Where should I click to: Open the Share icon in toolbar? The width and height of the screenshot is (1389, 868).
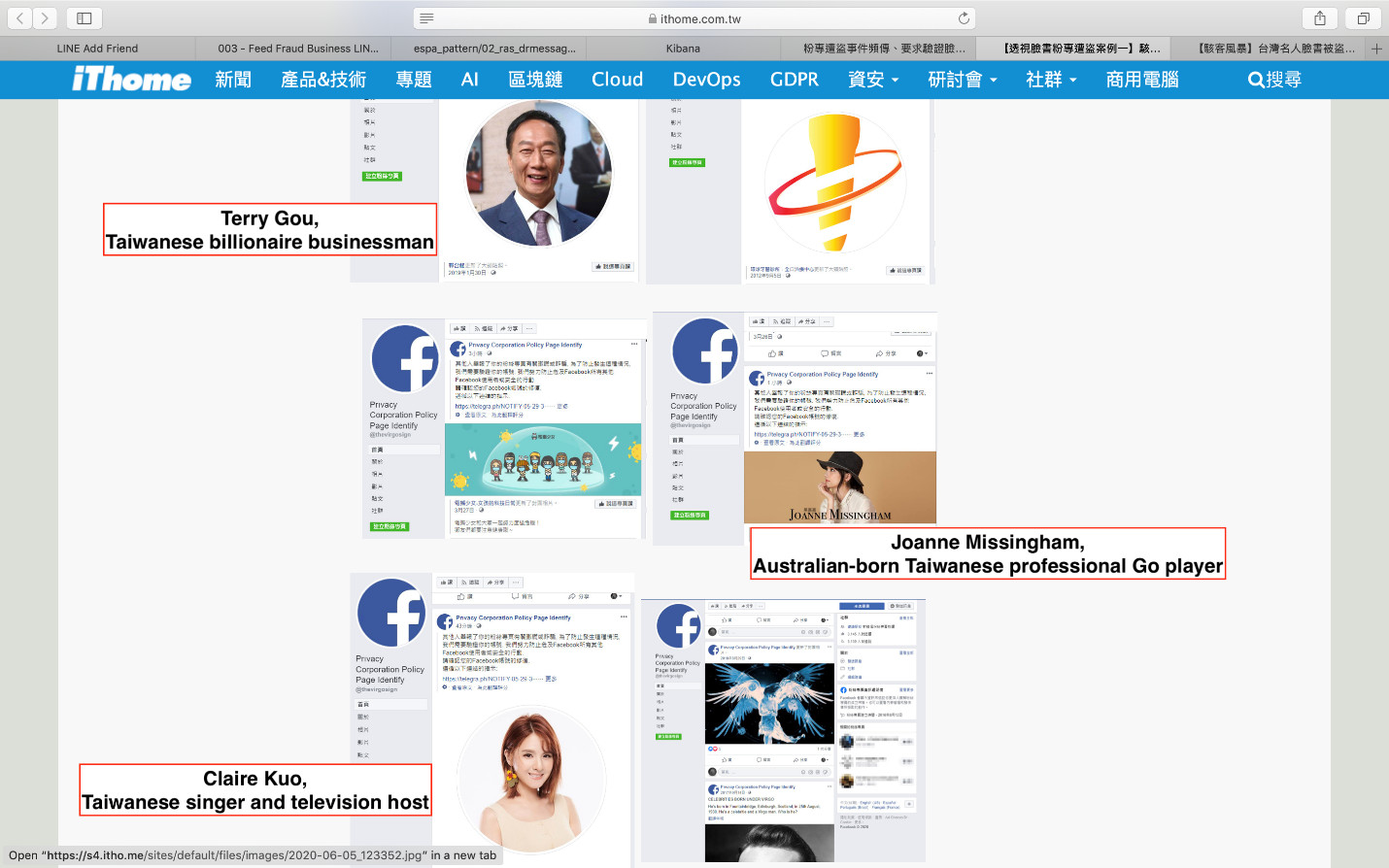[x=1320, y=18]
